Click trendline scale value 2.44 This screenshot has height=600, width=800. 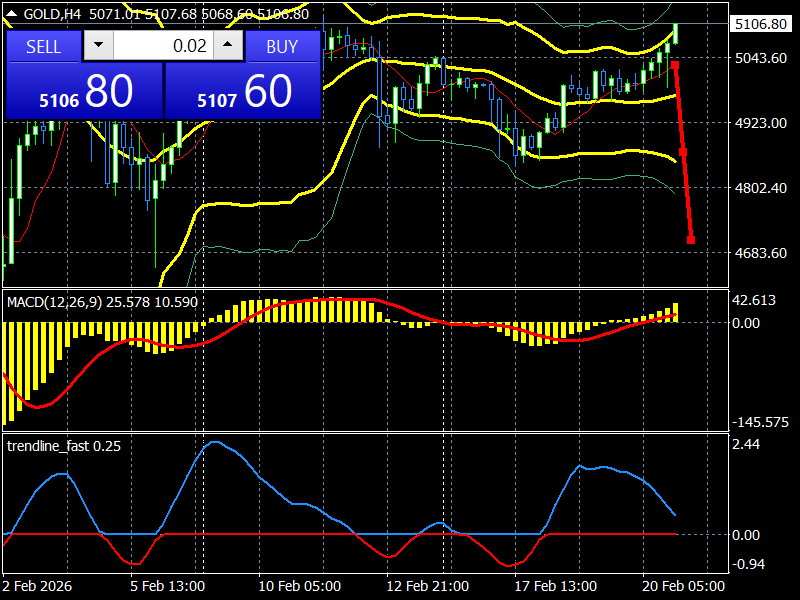[745, 444]
